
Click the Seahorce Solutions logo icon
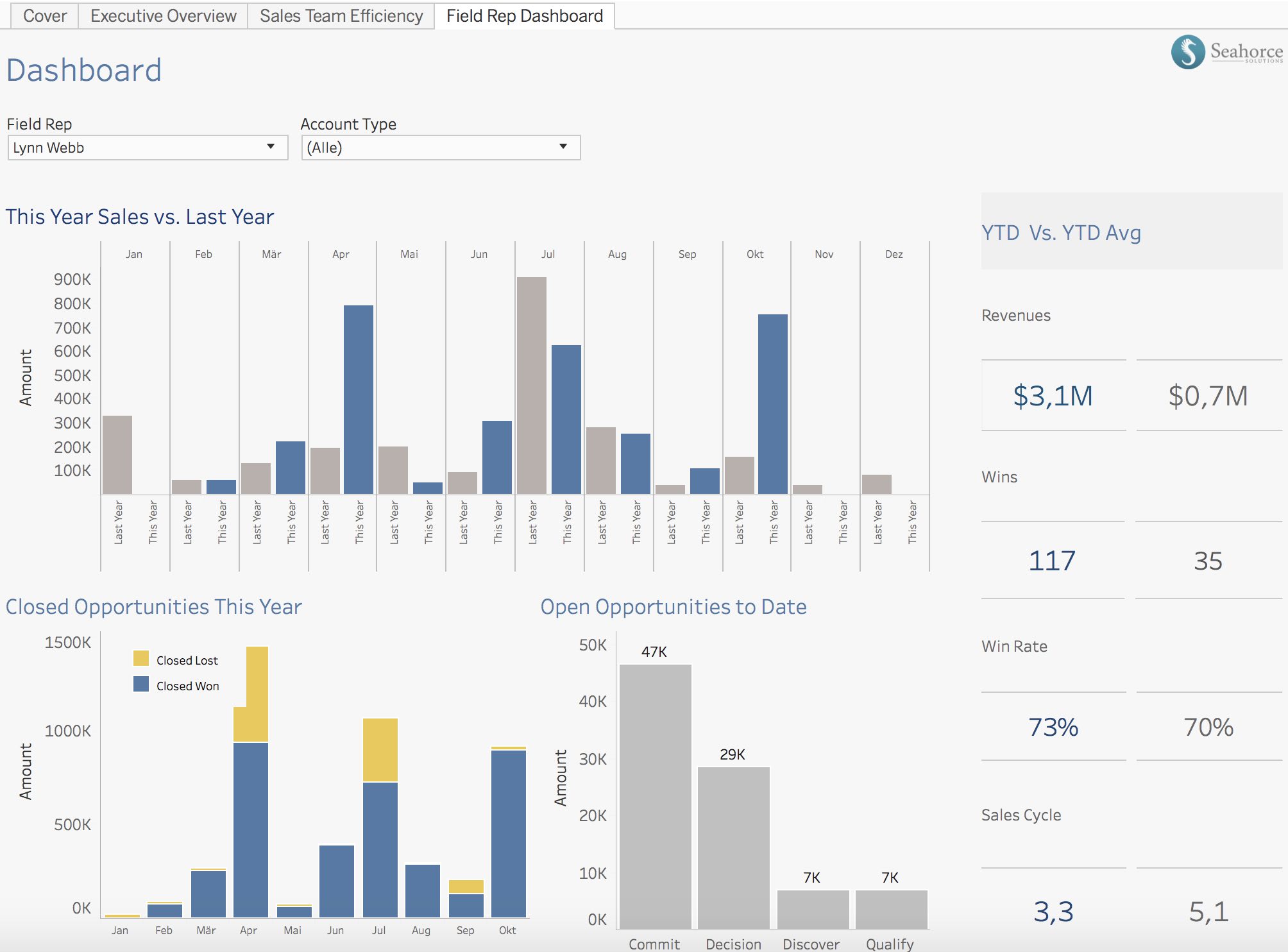point(1188,52)
